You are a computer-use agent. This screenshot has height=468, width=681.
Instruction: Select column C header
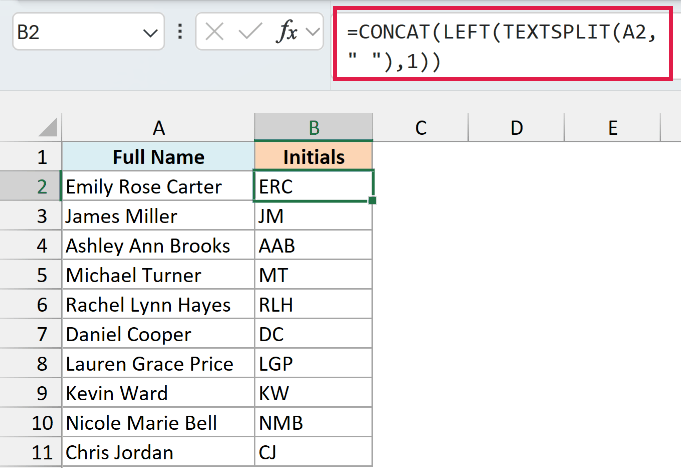pos(420,128)
